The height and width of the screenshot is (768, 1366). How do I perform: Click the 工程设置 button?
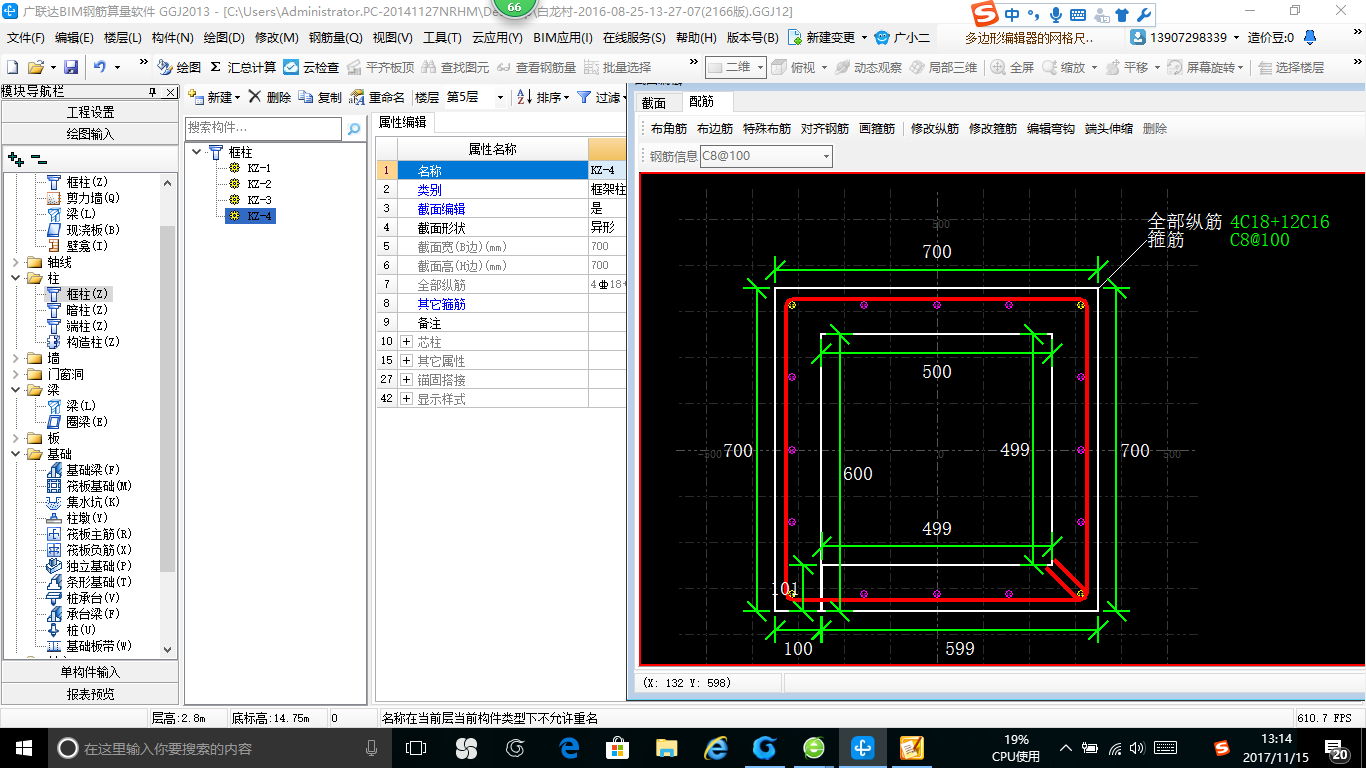[x=91, y=112]
